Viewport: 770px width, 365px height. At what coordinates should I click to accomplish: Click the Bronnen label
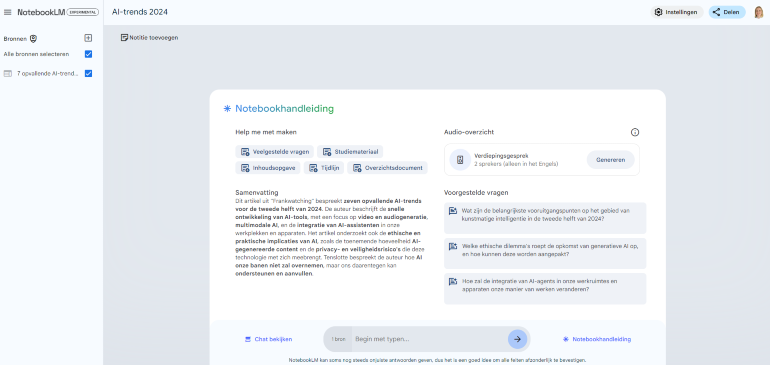coord(15,39)
